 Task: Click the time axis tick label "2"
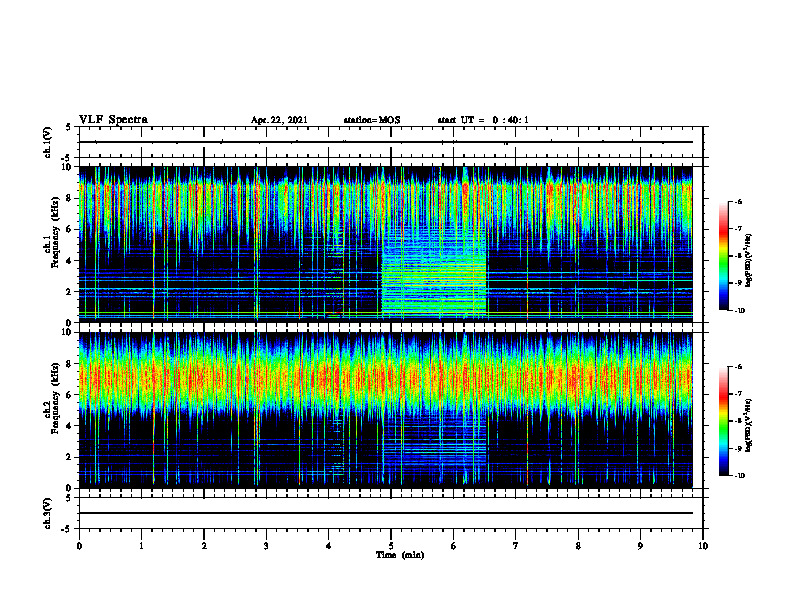click(x=204, y=546)
